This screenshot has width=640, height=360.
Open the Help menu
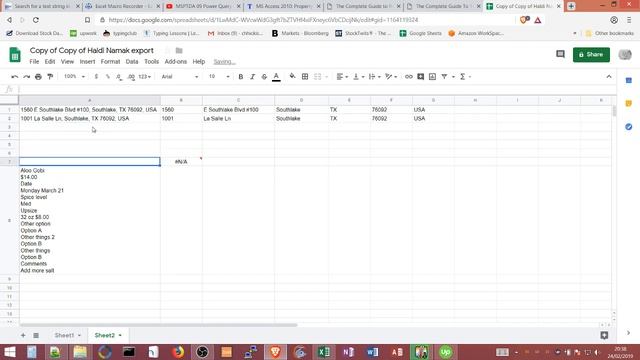click(x=199, y=62)
